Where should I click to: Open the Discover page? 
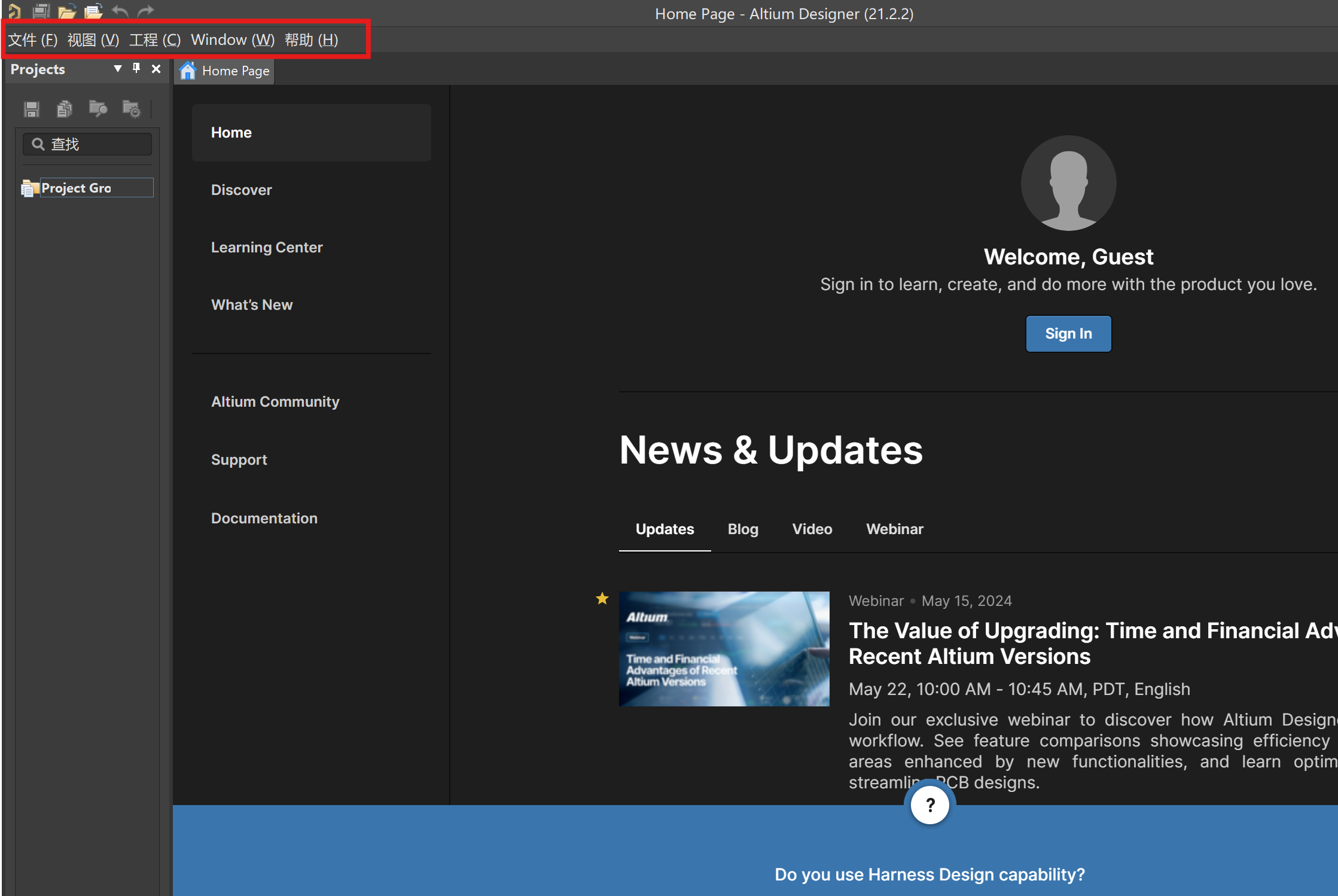pos(242,190)
